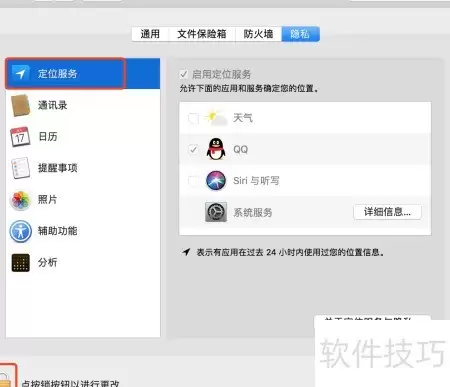Open the 防火墙 tab

pyautogui.click(x=258, y=34)
